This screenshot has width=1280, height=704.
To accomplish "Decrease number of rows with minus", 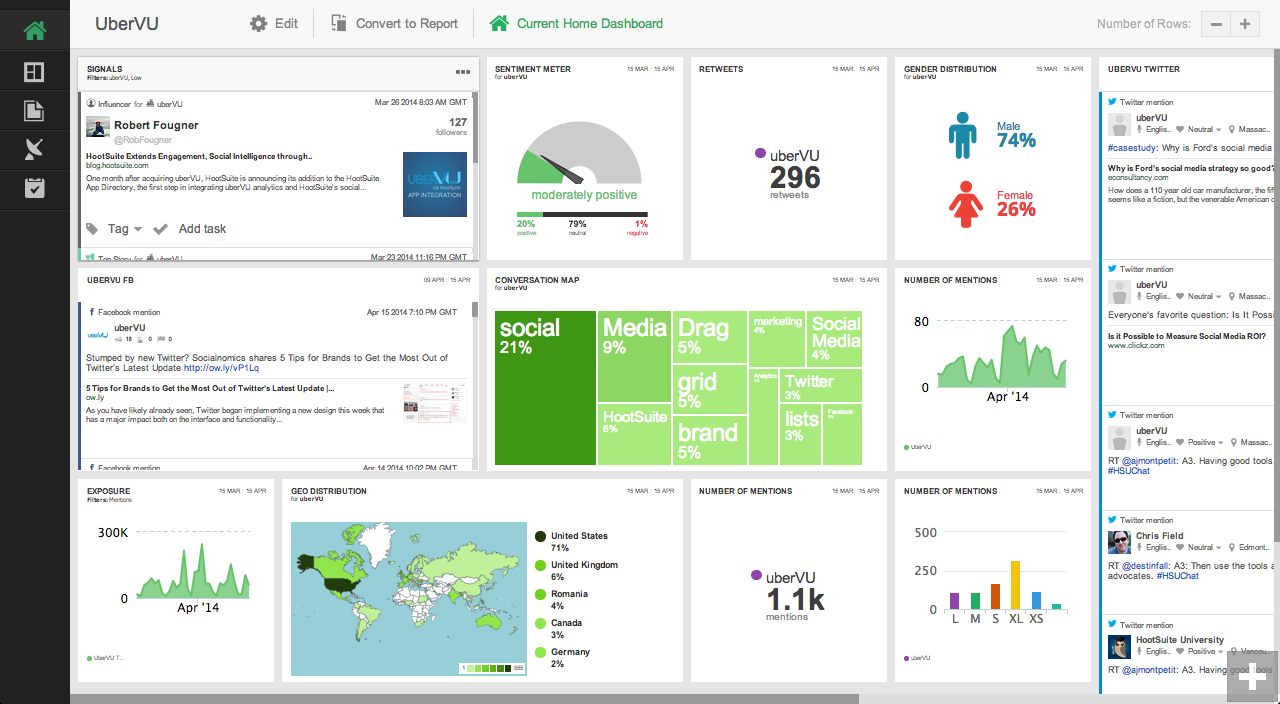I will (1215, 24).
